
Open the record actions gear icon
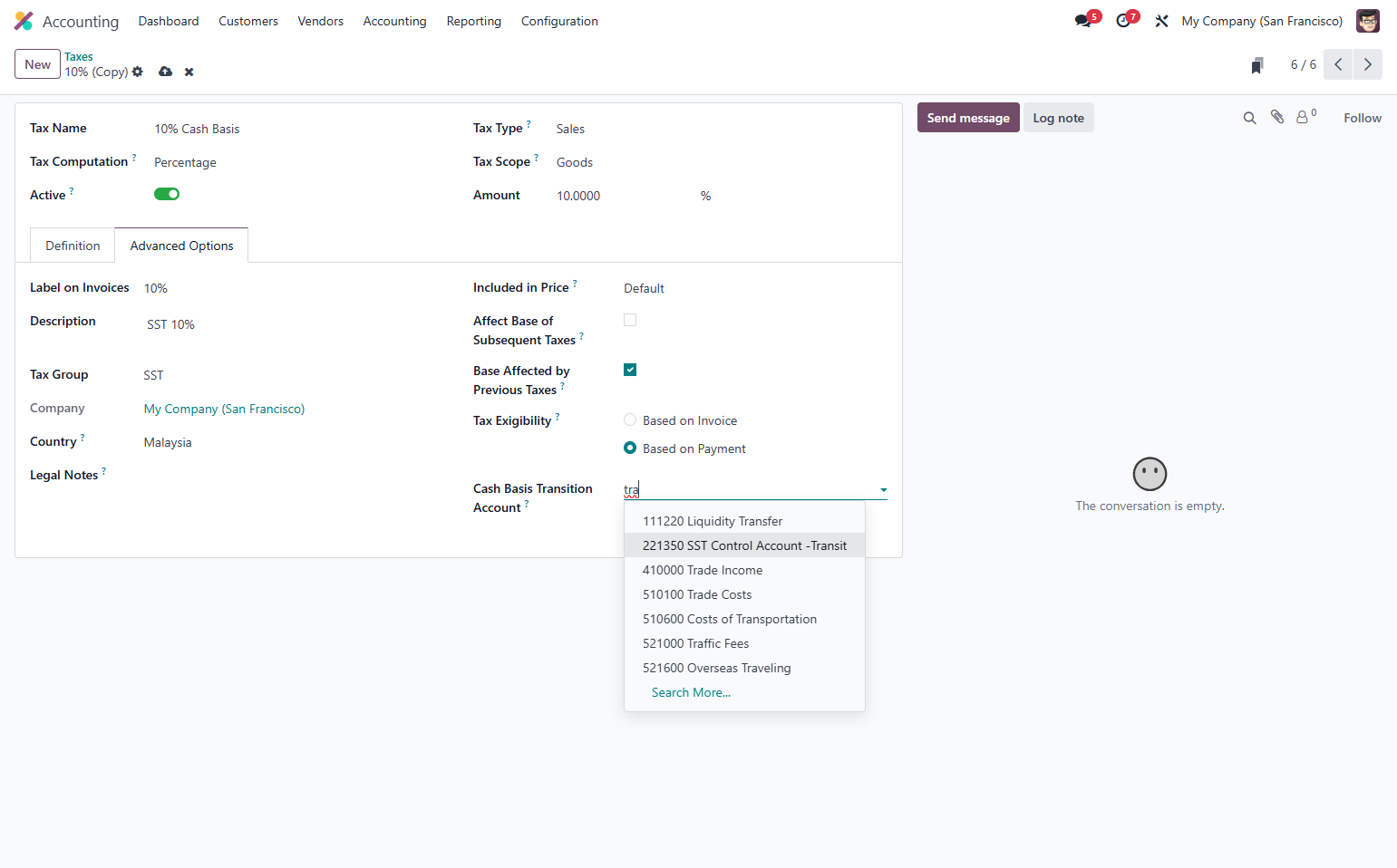[x=138, y=72]
